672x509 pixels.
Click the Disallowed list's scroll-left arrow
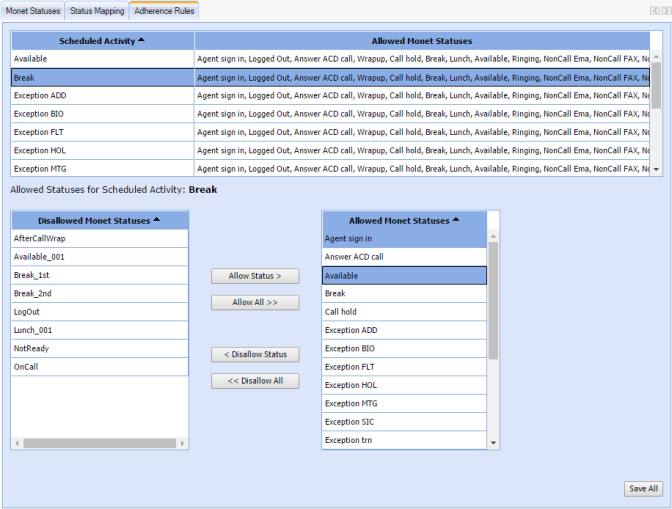(17, 443)
